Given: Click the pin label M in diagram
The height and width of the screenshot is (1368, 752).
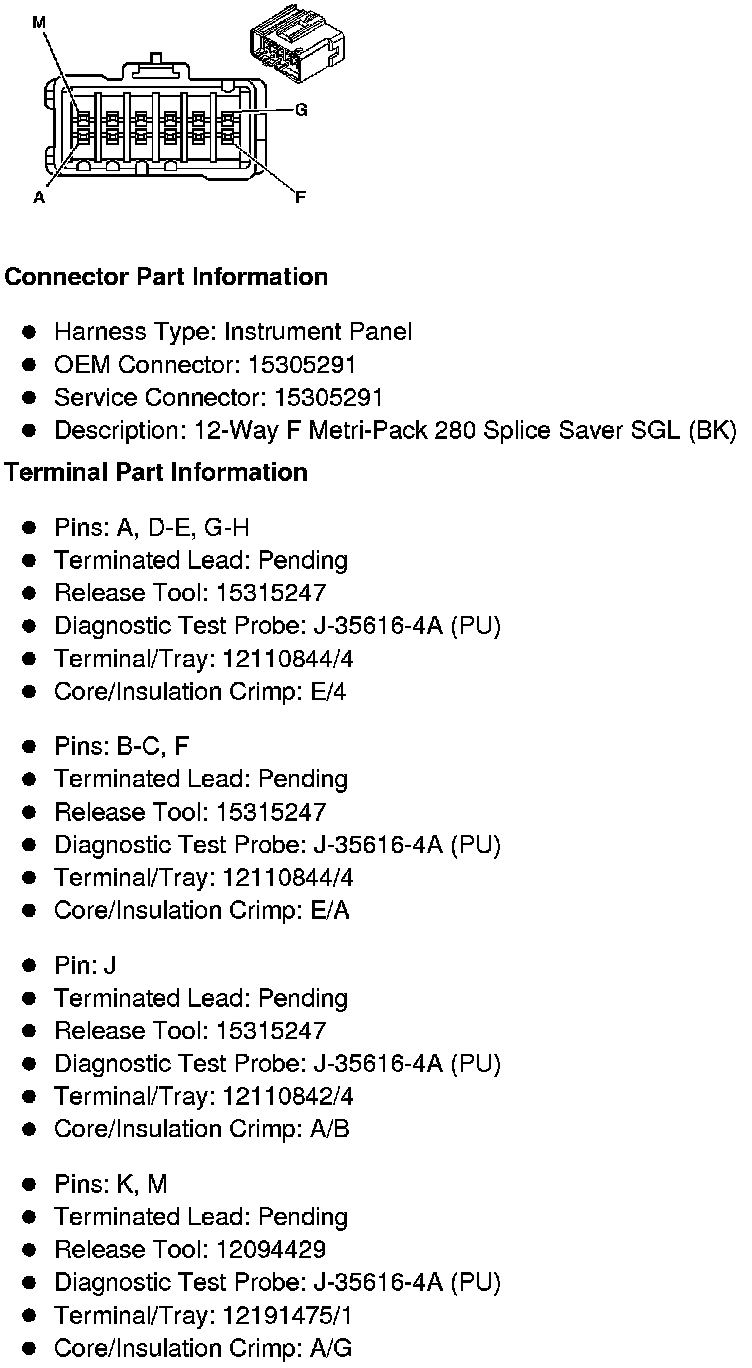Looking at the screenshot, I should pyautogui.click(x=39, y=21).
